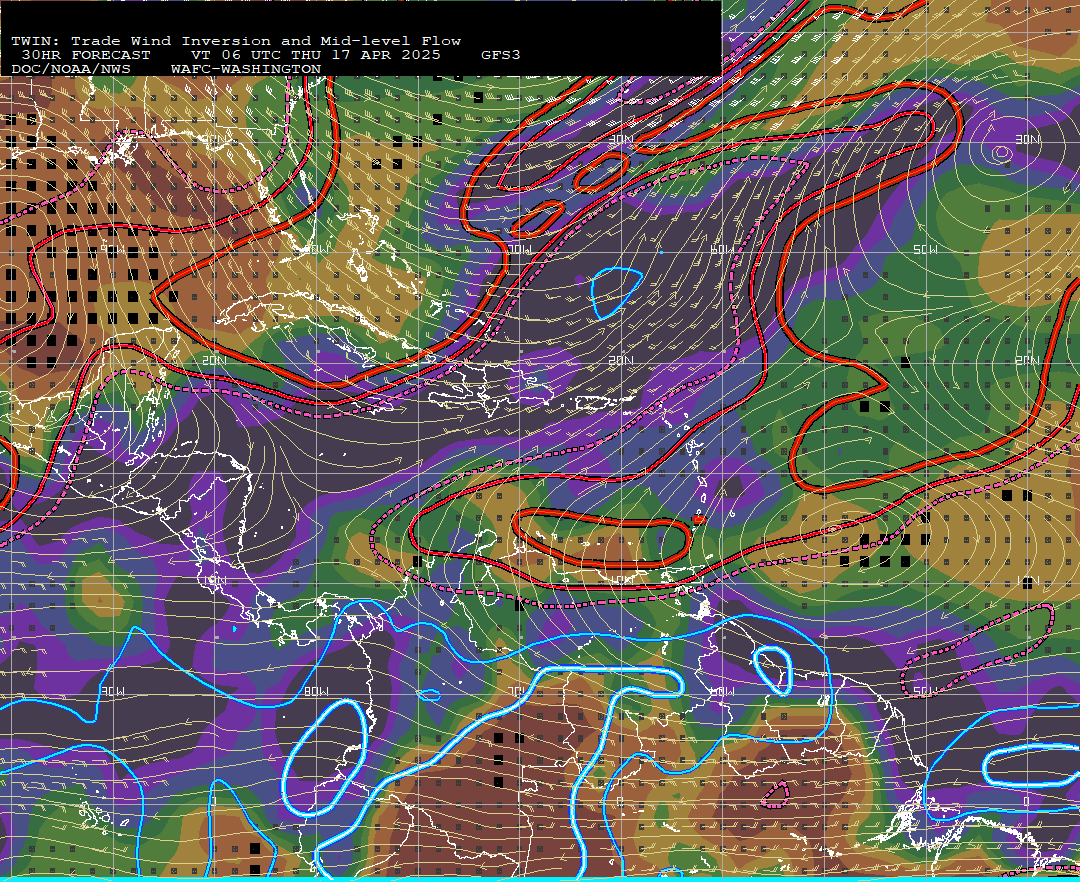Click the 20N label below the small cyan contour
This screenshot has width=1080, height=882.
tap(621, 360)
